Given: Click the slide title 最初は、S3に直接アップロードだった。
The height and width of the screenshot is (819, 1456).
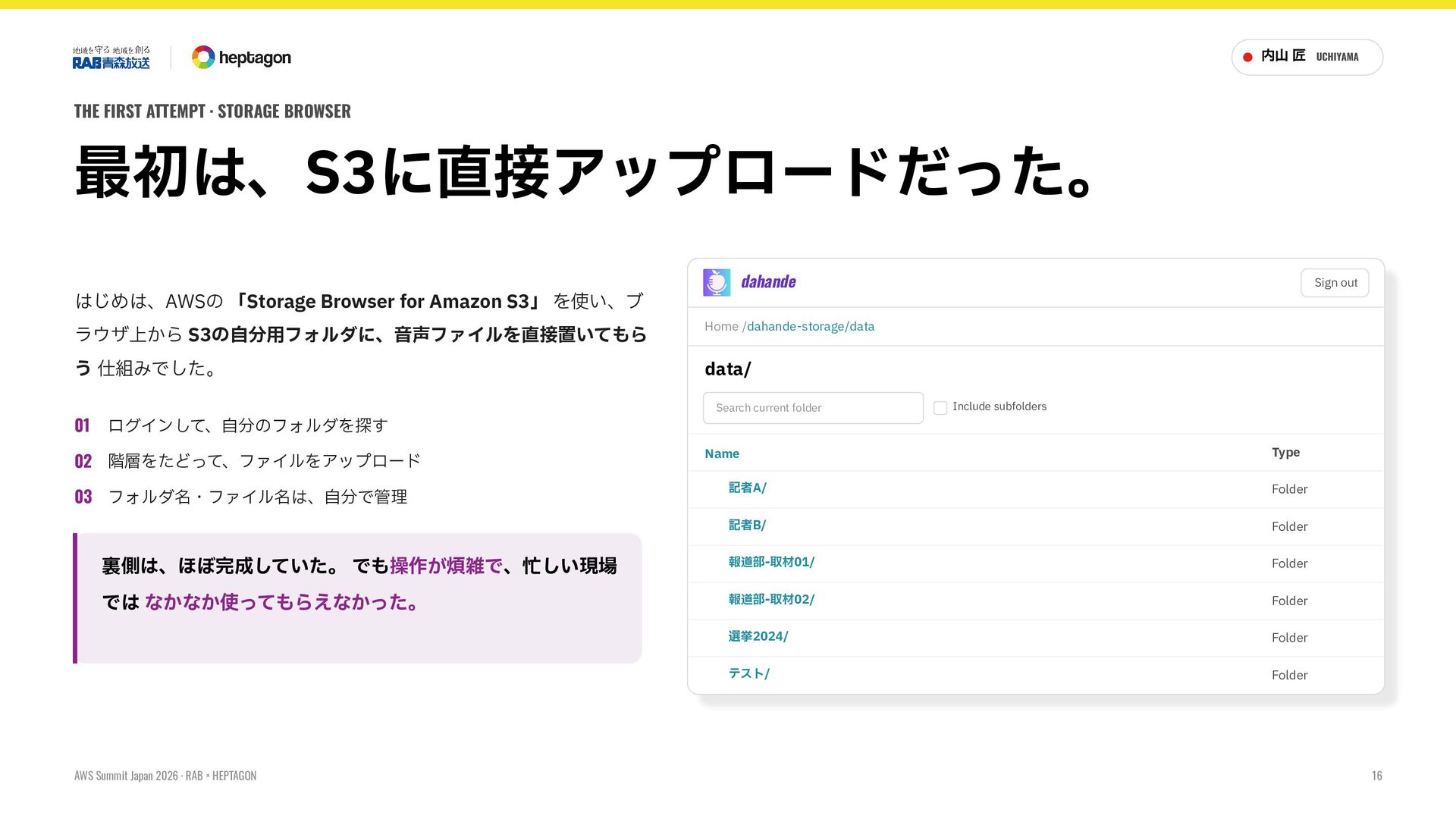Looking at the screenshot, I should (584, 172).
